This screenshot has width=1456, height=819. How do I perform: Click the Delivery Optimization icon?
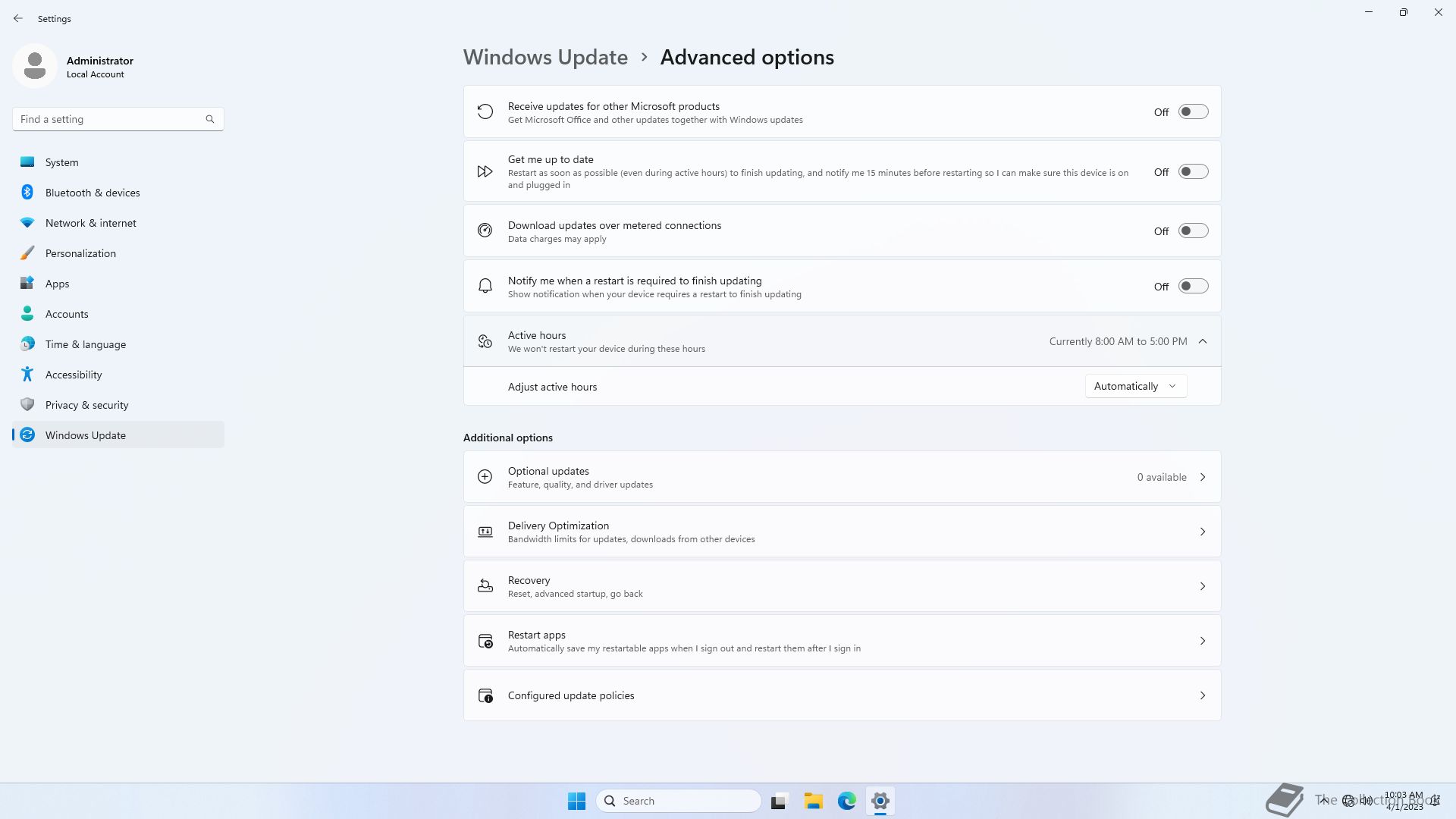[485, 532]
